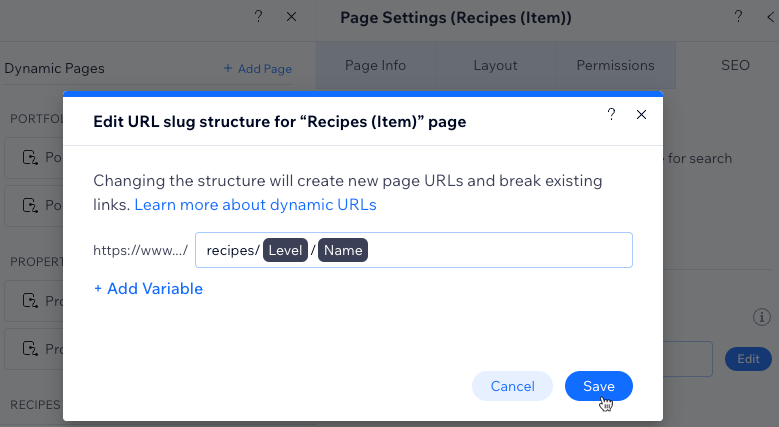This screenshot has height=427, width=779.
Task: Open Learn more about dynamic URLs link
Action: [x=255, y=205]
